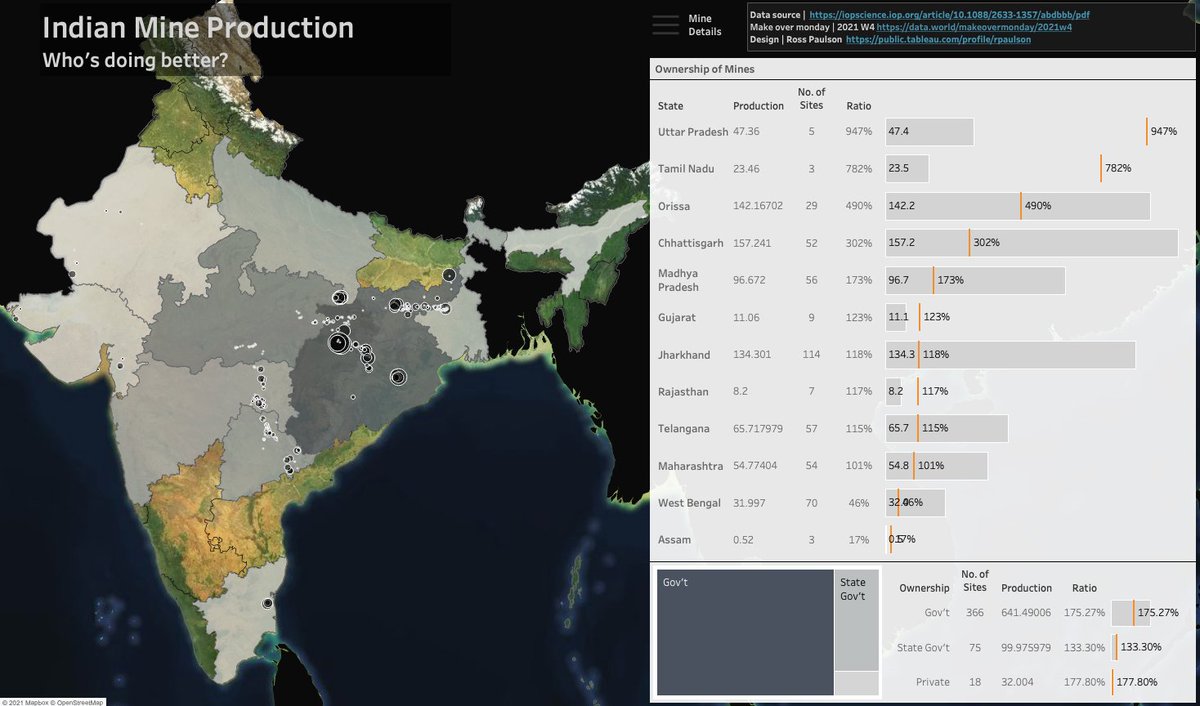Image resolution: width=1200 pixels, height=706 pixels.
Task: Click the No. of Sites header in state table
Action: (x=811, y=99)
